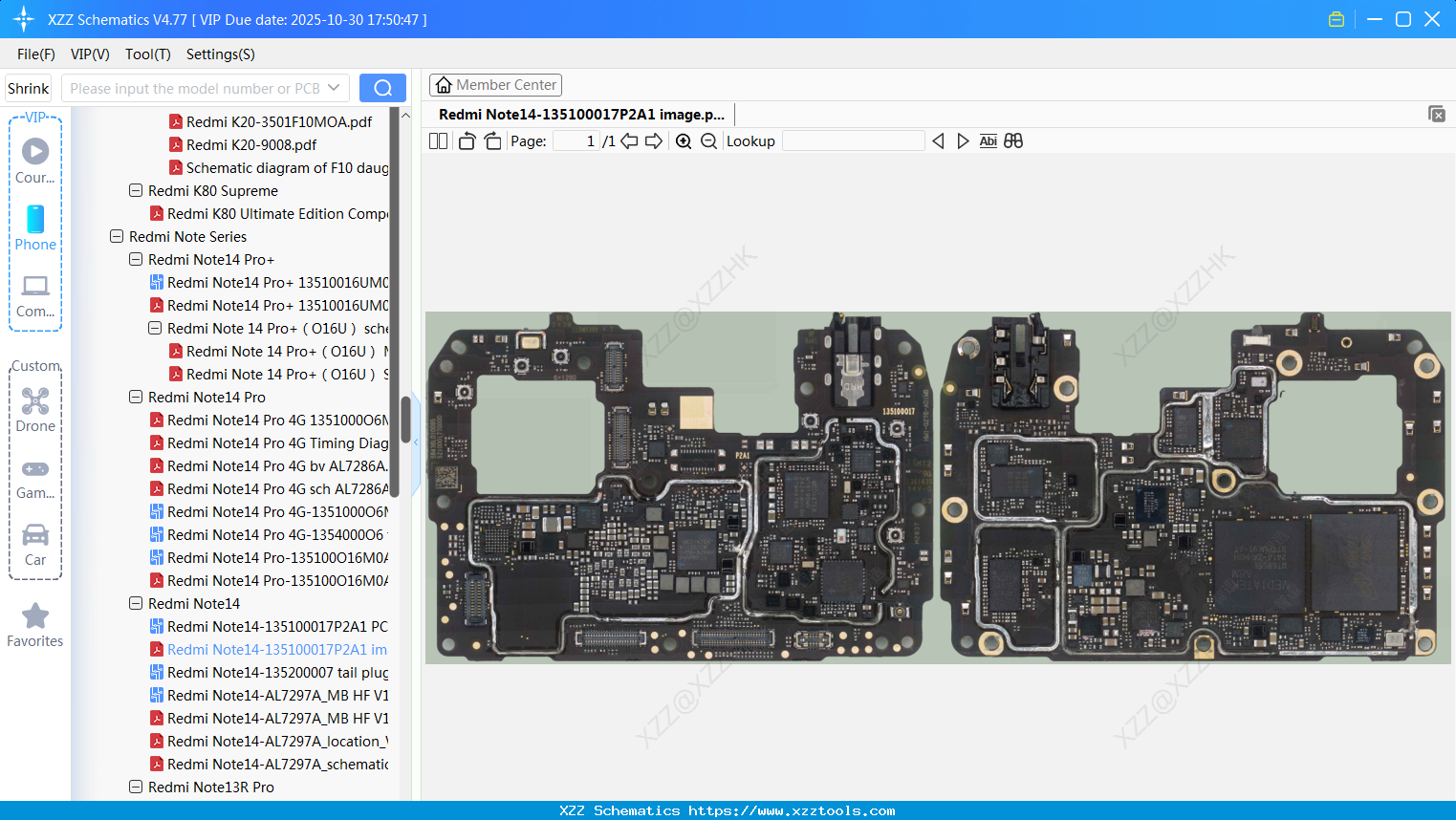Click the binoculars search icon in the toolbar
1456x820 pixels.
1013,140
